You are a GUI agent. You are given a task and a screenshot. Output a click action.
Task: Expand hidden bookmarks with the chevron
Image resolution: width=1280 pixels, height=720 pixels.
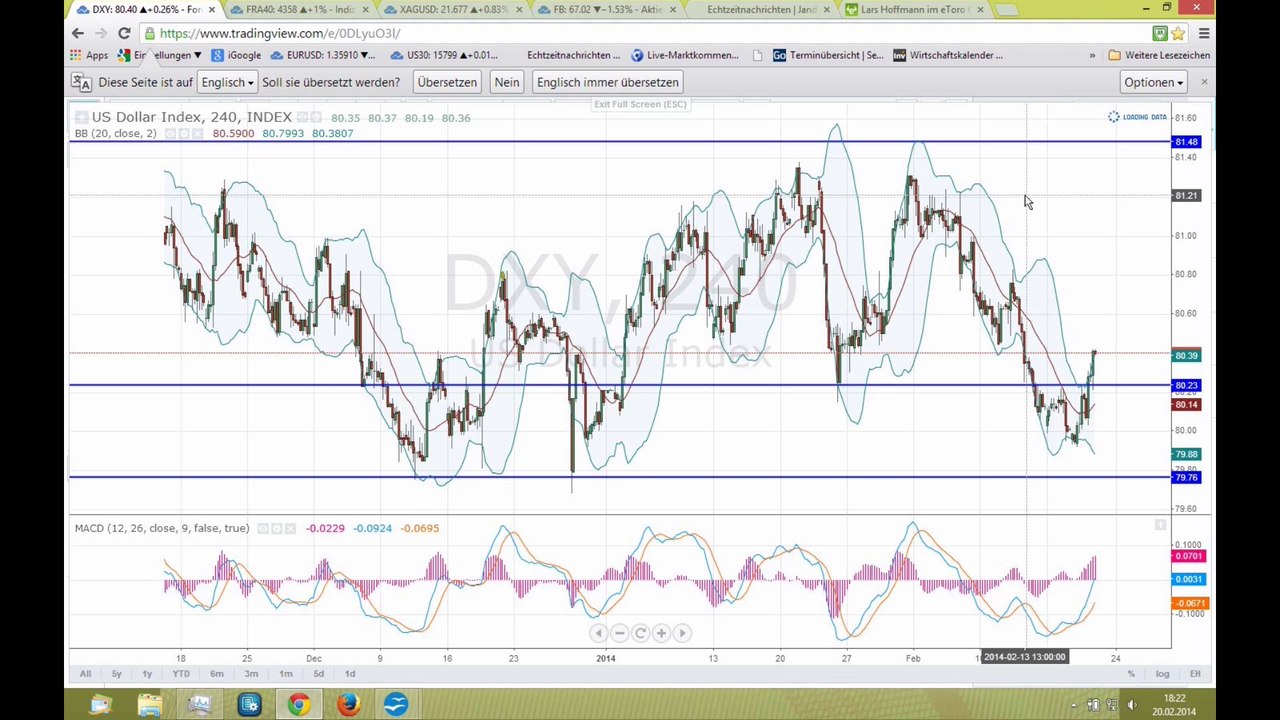[1092, 55]
